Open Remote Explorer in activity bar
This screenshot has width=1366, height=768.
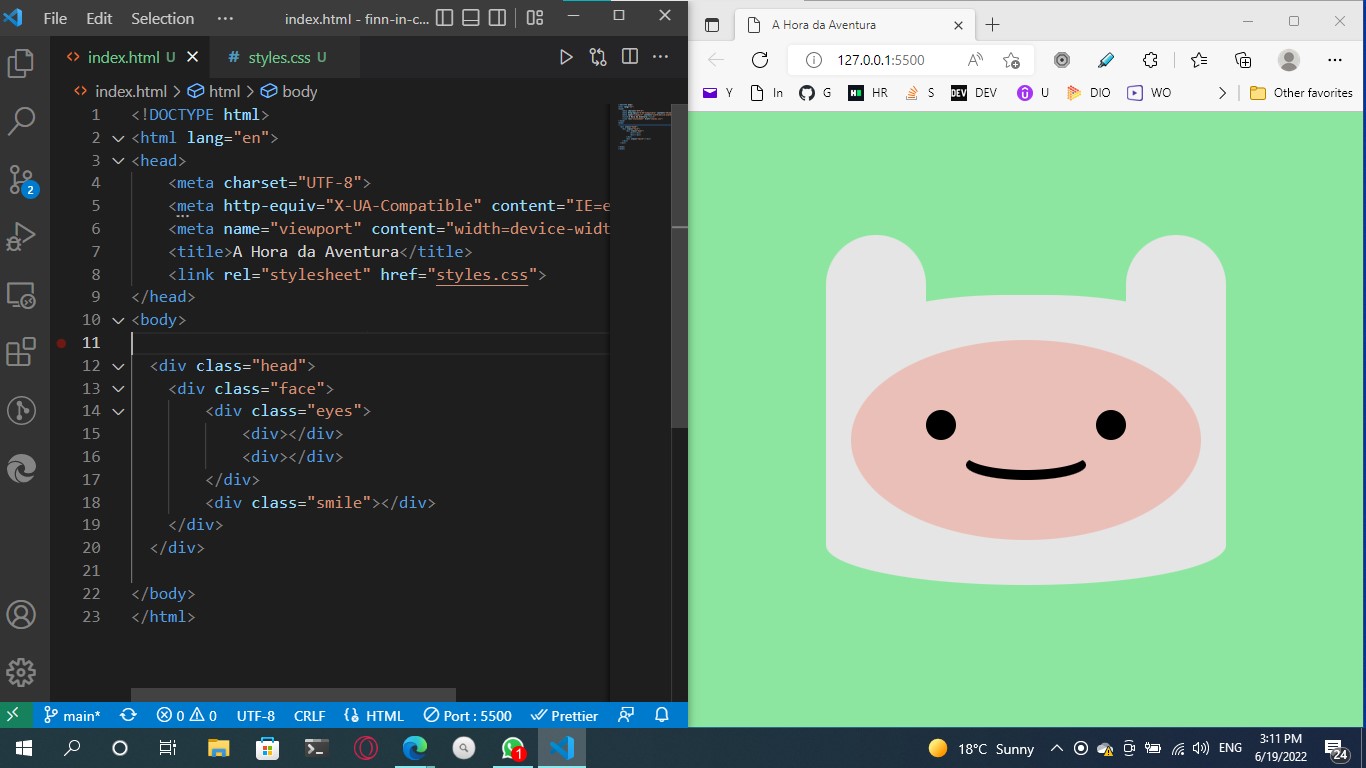pyautogui.click(x=21, y=295)
